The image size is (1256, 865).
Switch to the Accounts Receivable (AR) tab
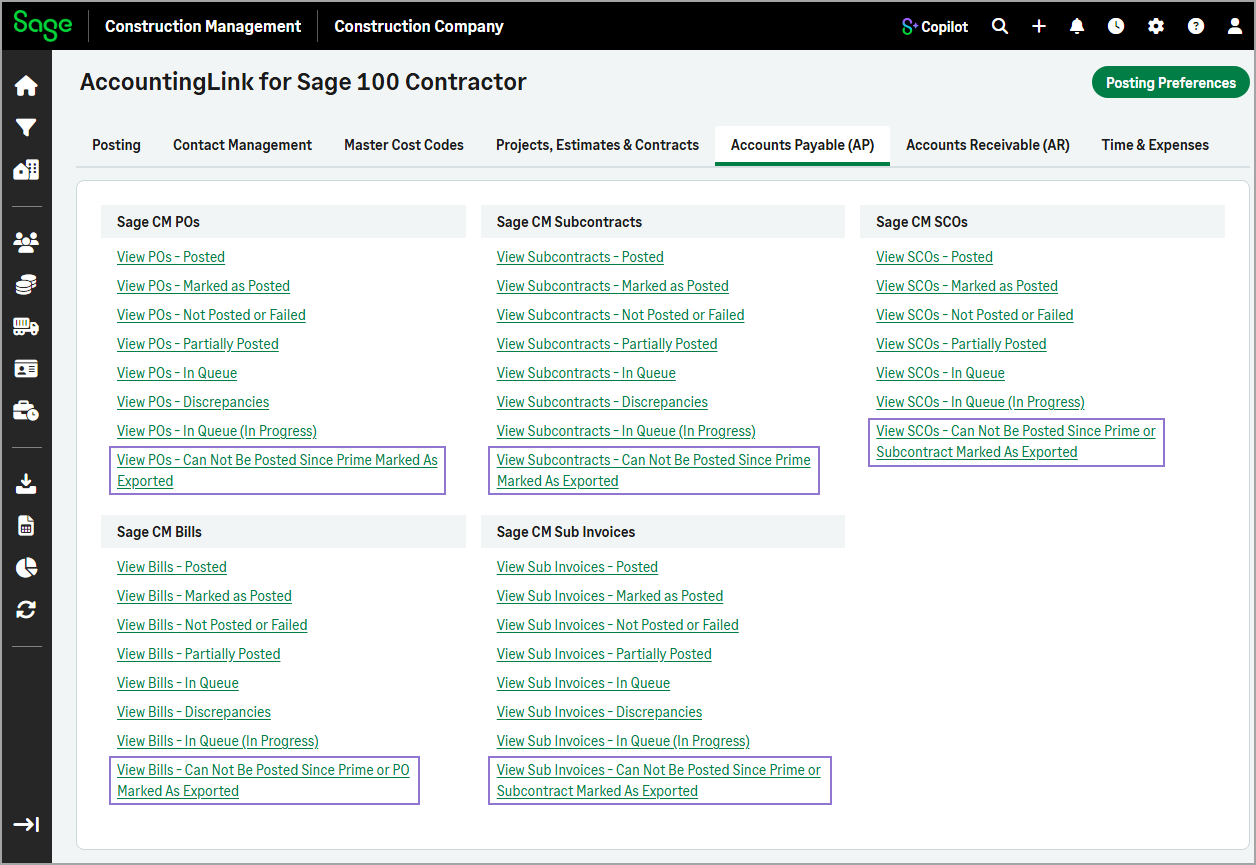click(988, 145)
